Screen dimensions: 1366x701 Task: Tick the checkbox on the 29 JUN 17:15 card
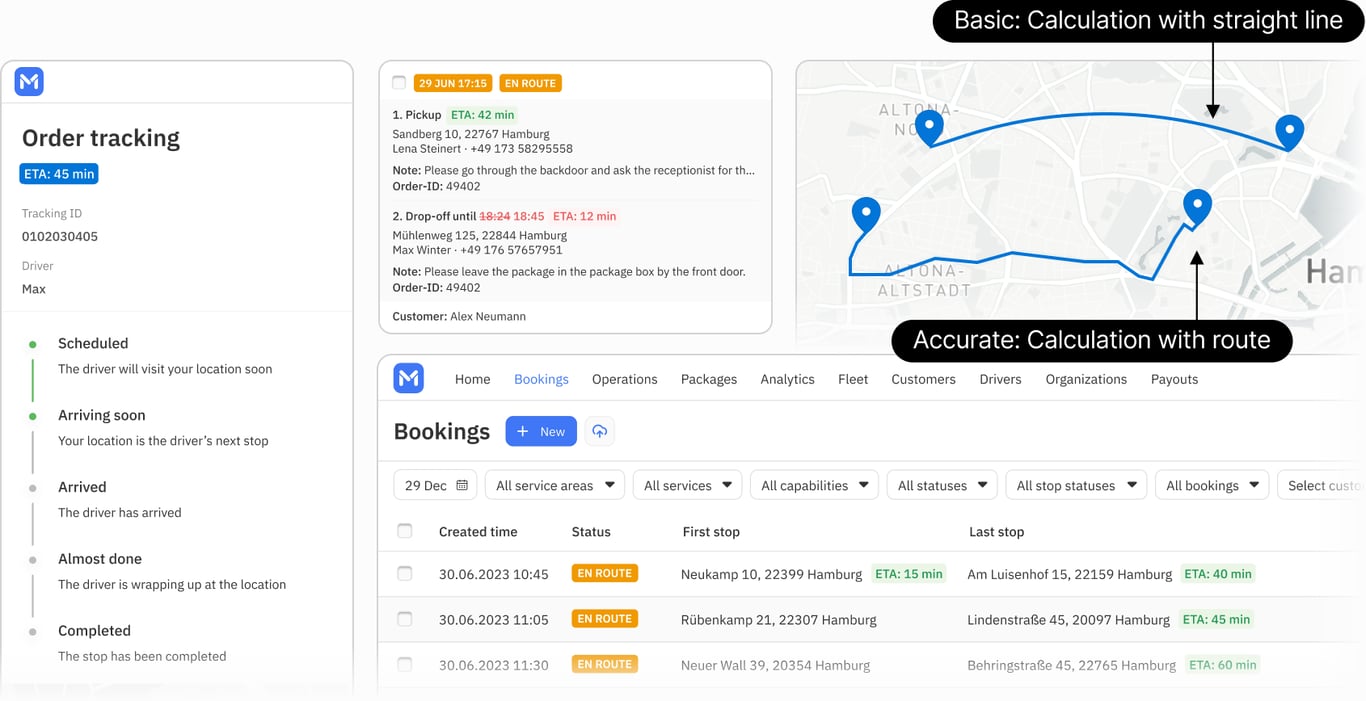coord(400,83)
